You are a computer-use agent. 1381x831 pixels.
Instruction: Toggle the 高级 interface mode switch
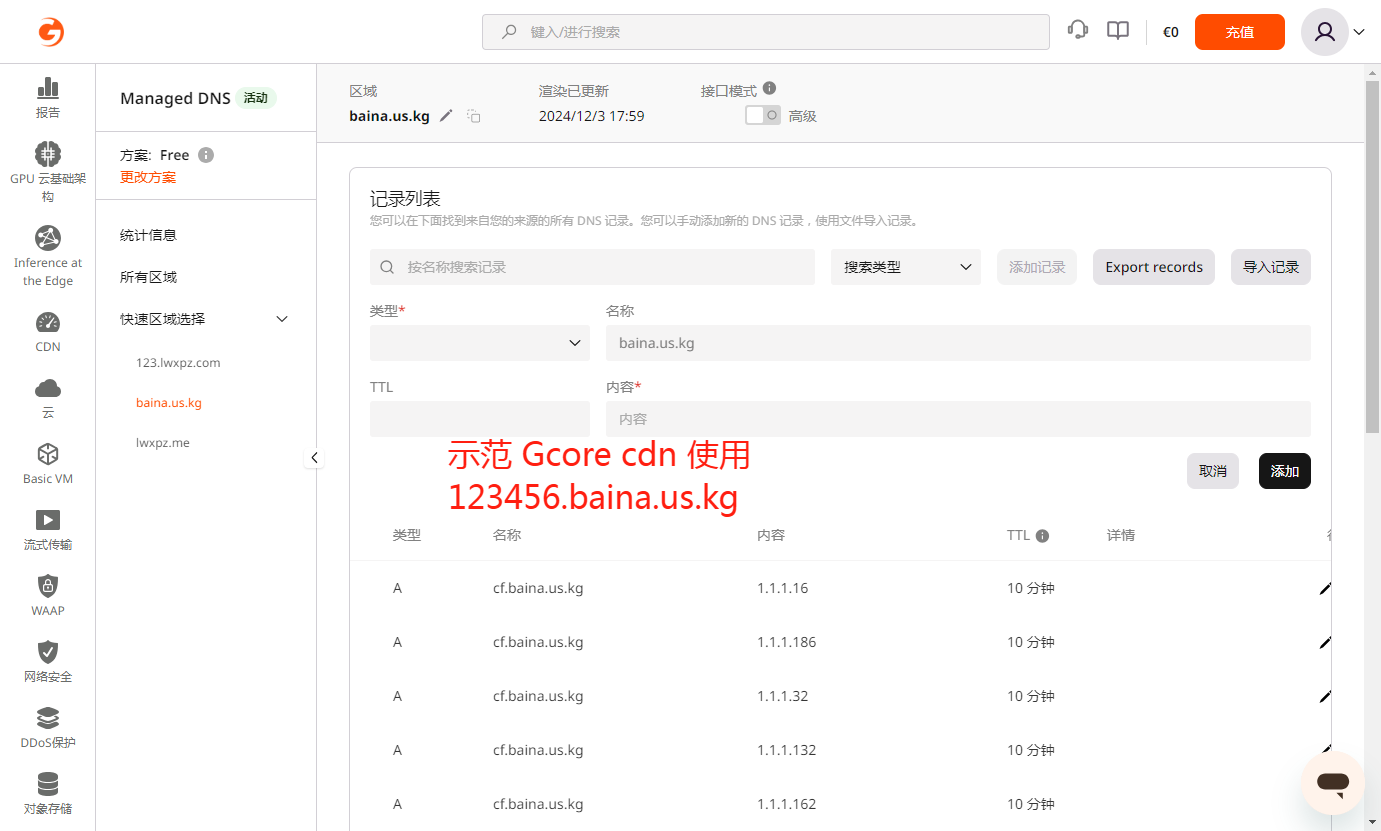[x=763, y=115]
